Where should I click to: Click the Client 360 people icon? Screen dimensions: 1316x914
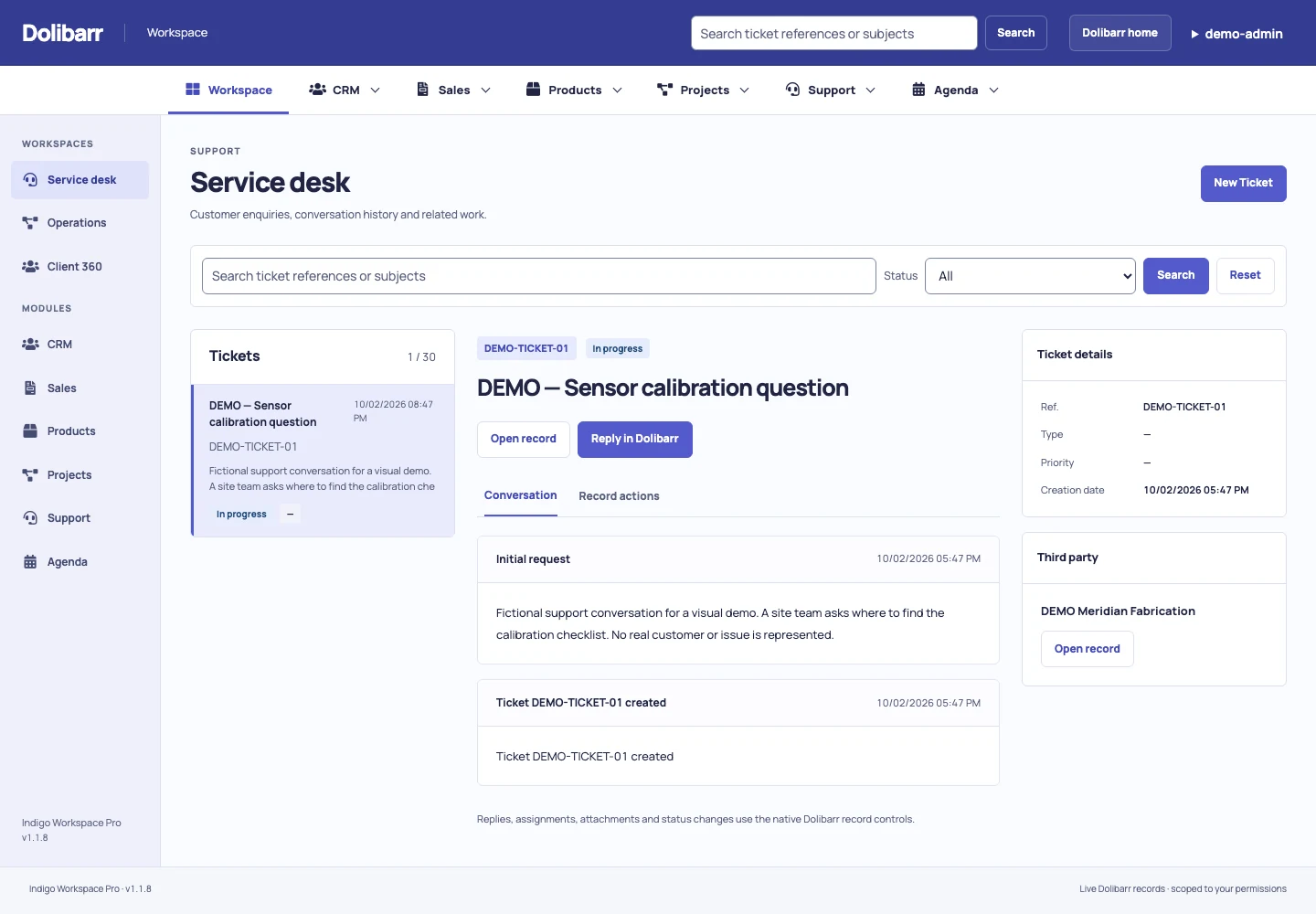point(30,267)
